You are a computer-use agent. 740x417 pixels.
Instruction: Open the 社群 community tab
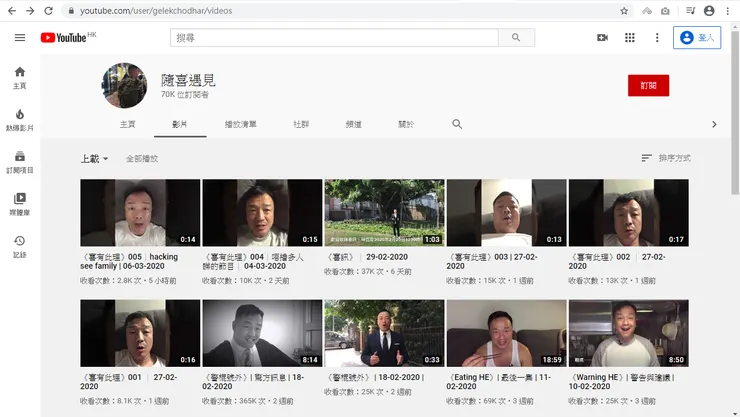tap(301, 124)
